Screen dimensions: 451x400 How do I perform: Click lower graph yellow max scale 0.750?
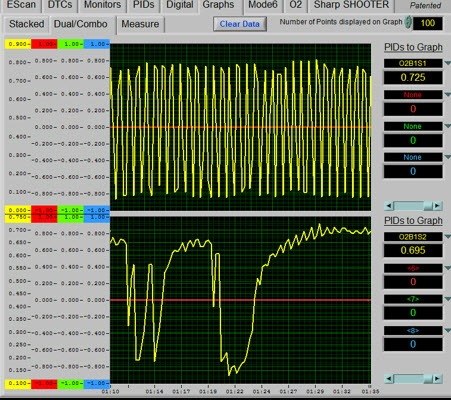[18, 218]
